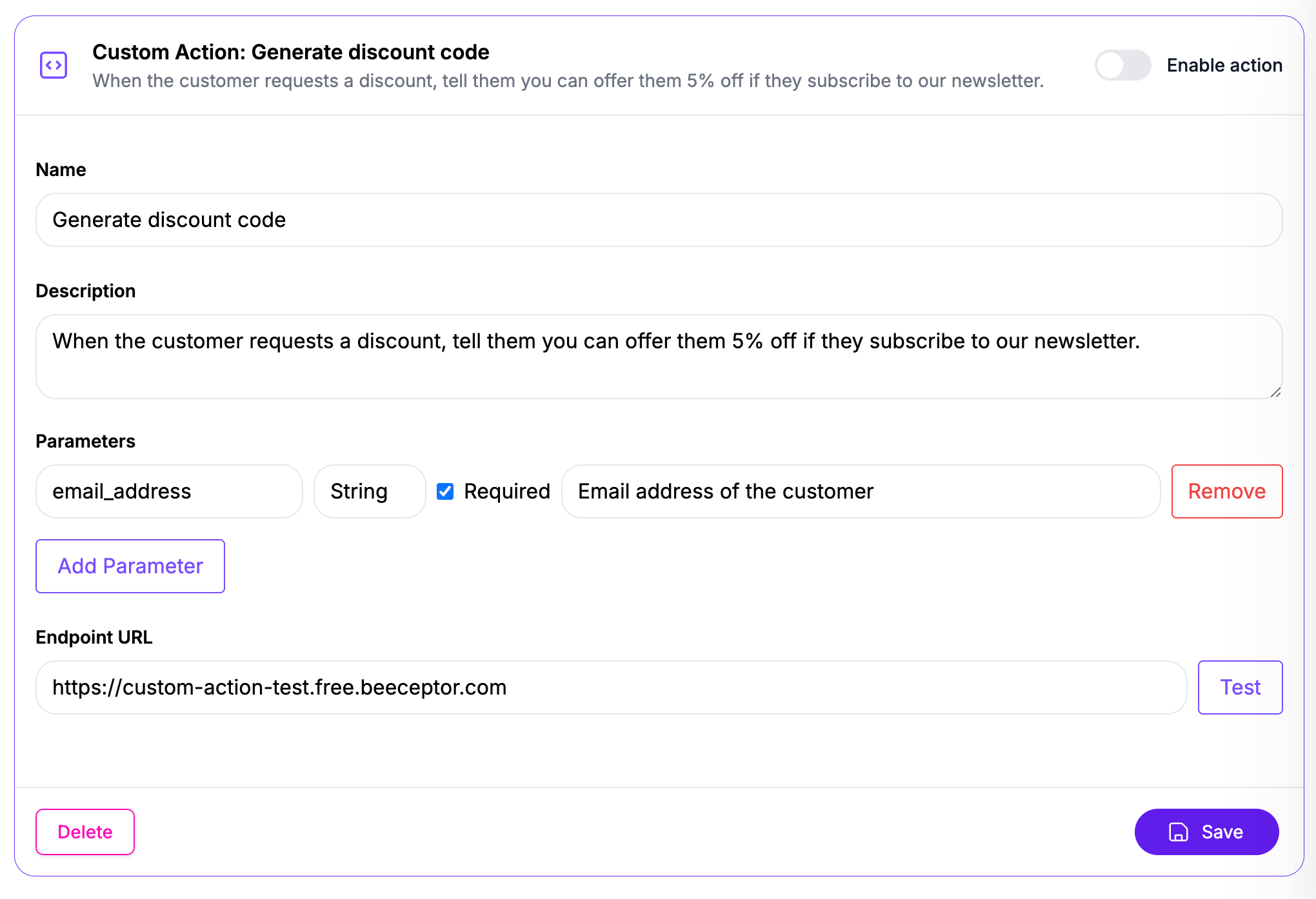Click the "Required" label text
This screenshot has height=899, width=1316.
coord(507,491)
